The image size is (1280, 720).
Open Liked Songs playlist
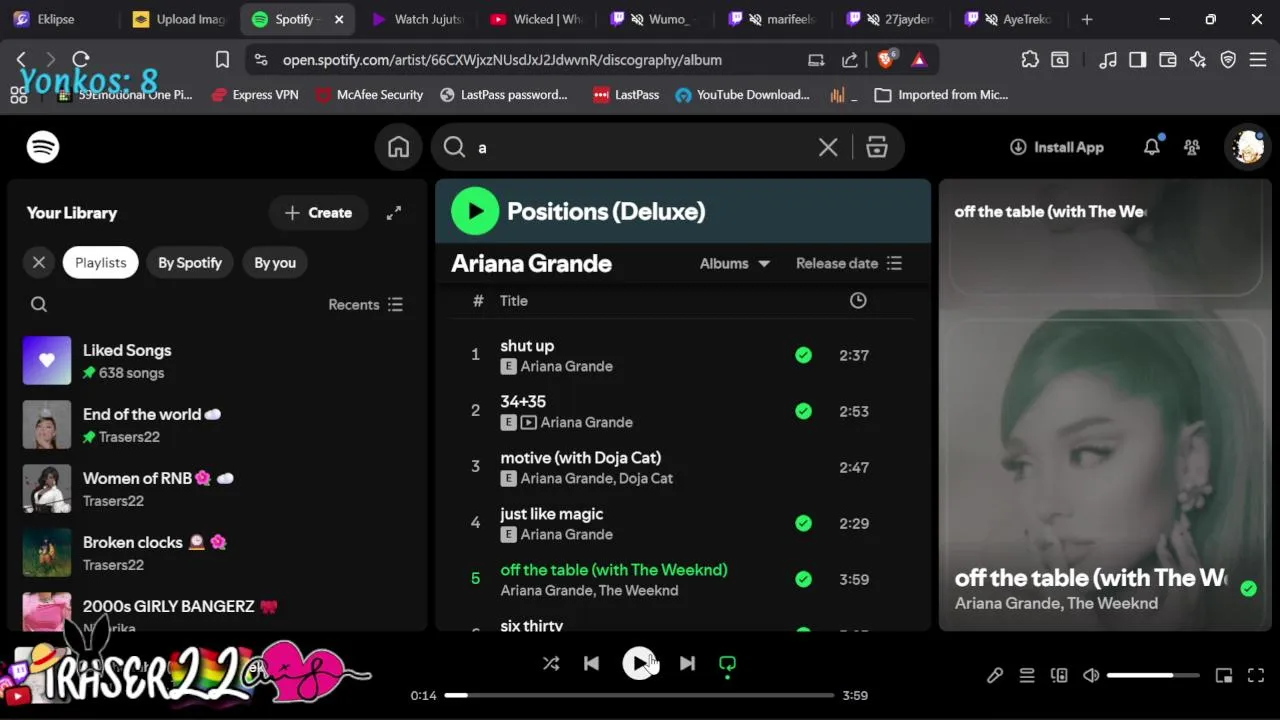coord(217,361)
